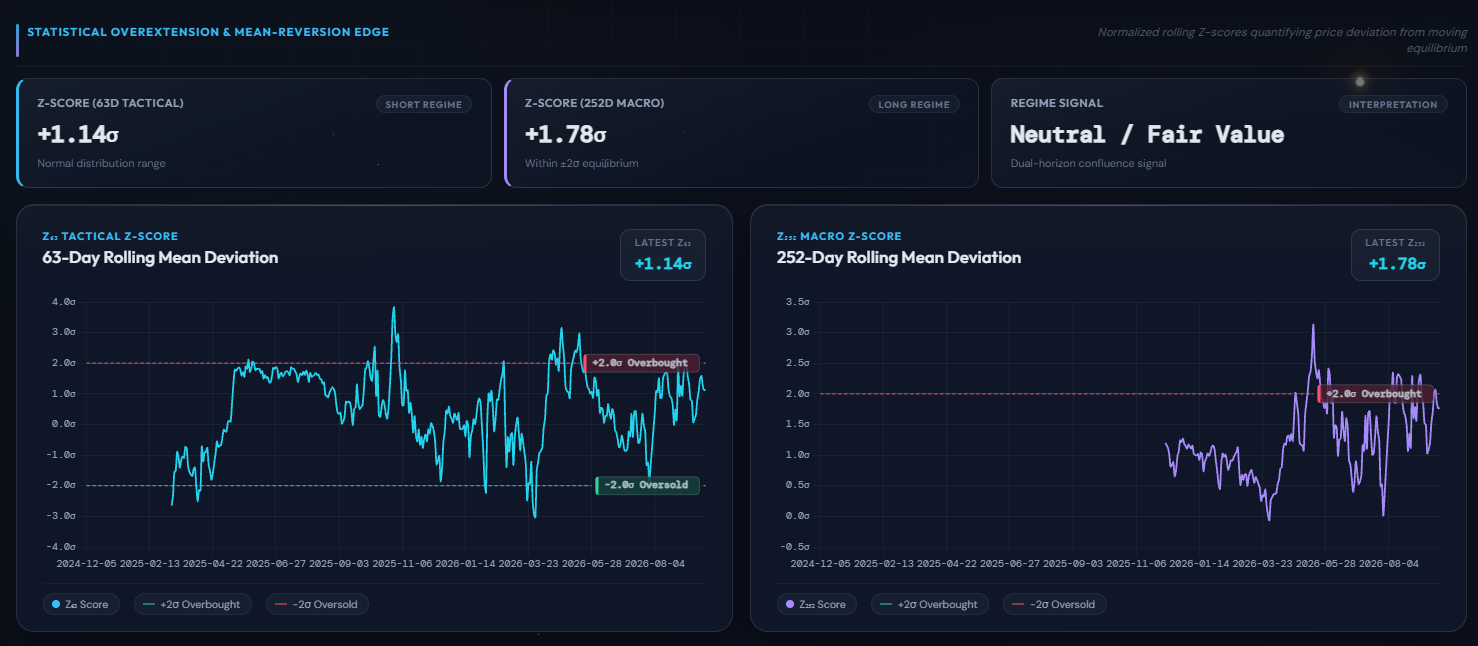Click the -0.5σ axis label in 252-Day chart
1478x646 pixels.
[x=795, y=546]
